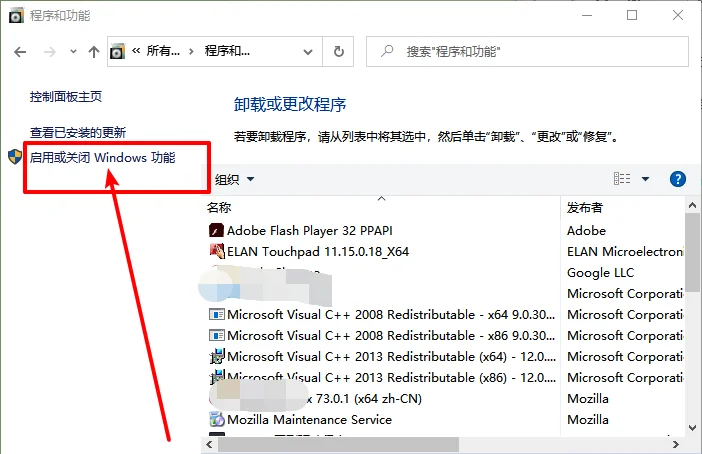The image size is (702, 454).
Task: Open the 组织 dropdown menu
Action: pyautogui.click(x=234, y=180)
